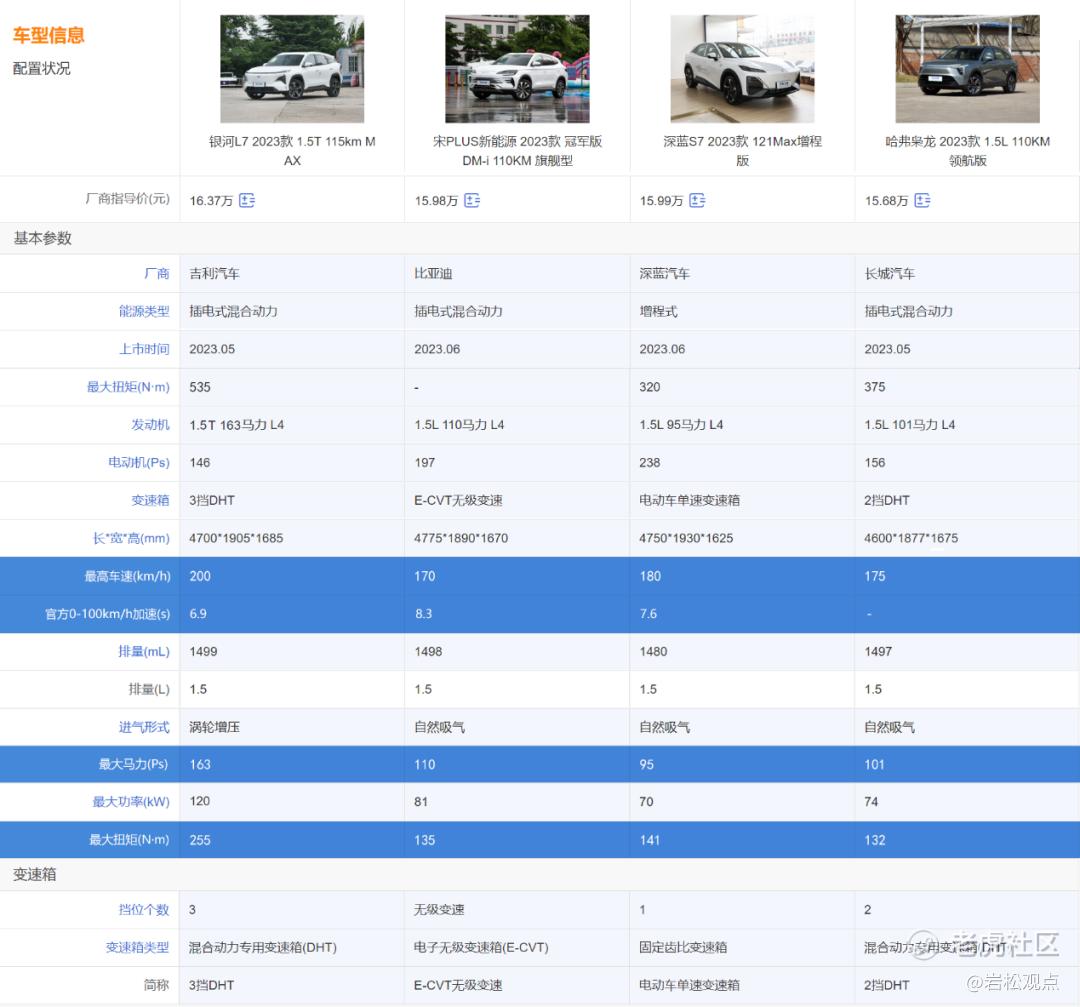Click the 120 max power value
The height and width of the screenshot is (1007, 1080).
coord(200,802)
